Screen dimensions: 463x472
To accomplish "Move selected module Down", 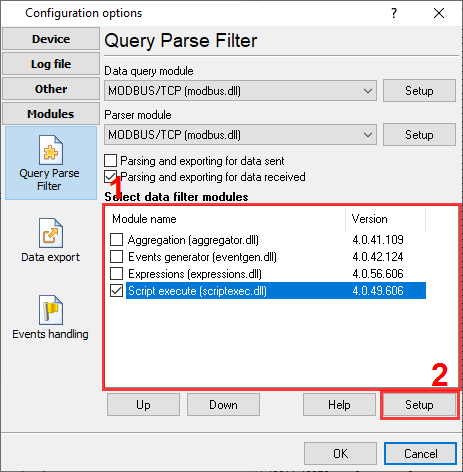I will 223,405.
